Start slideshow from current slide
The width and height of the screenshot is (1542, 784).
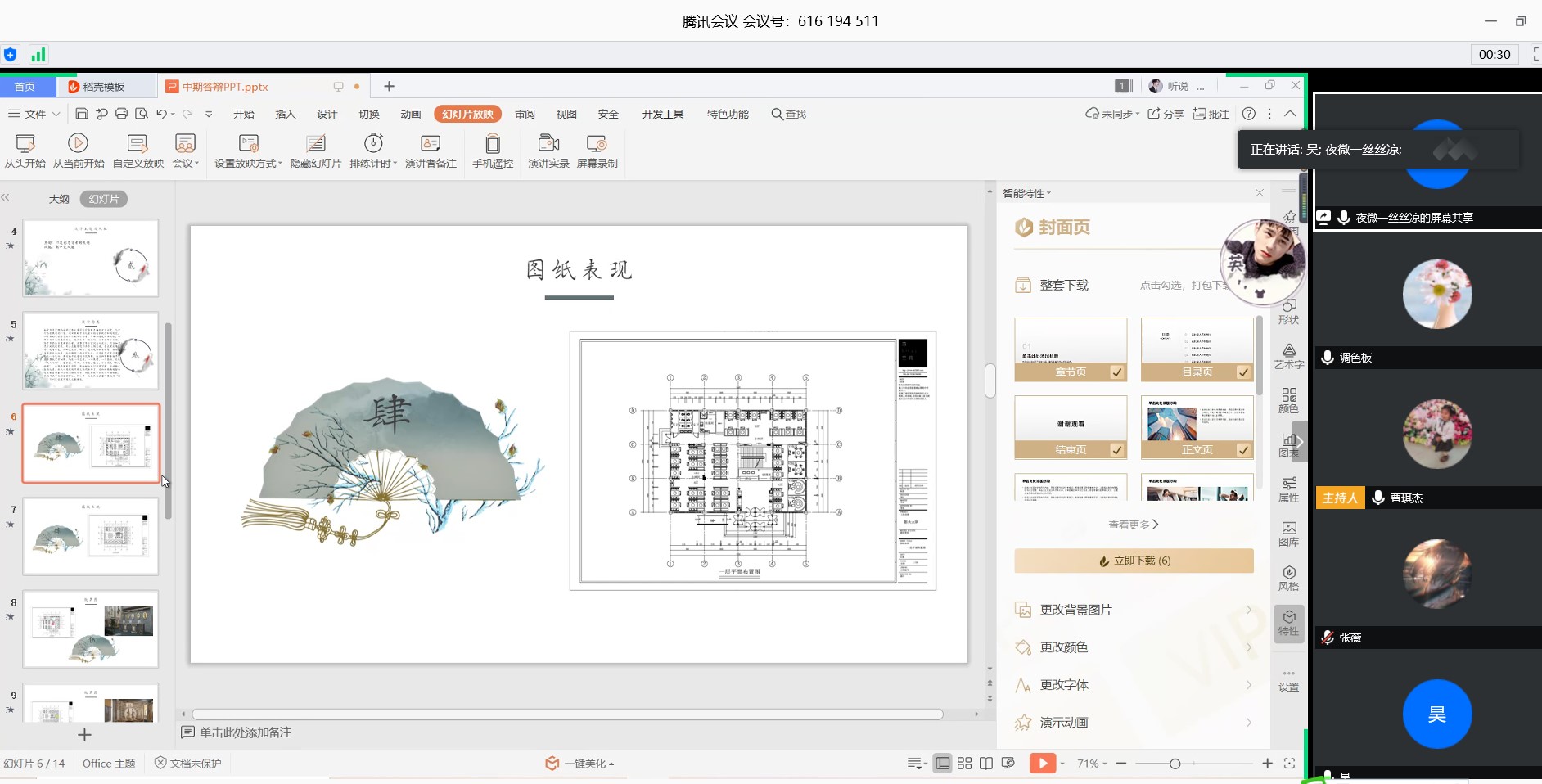79,144
